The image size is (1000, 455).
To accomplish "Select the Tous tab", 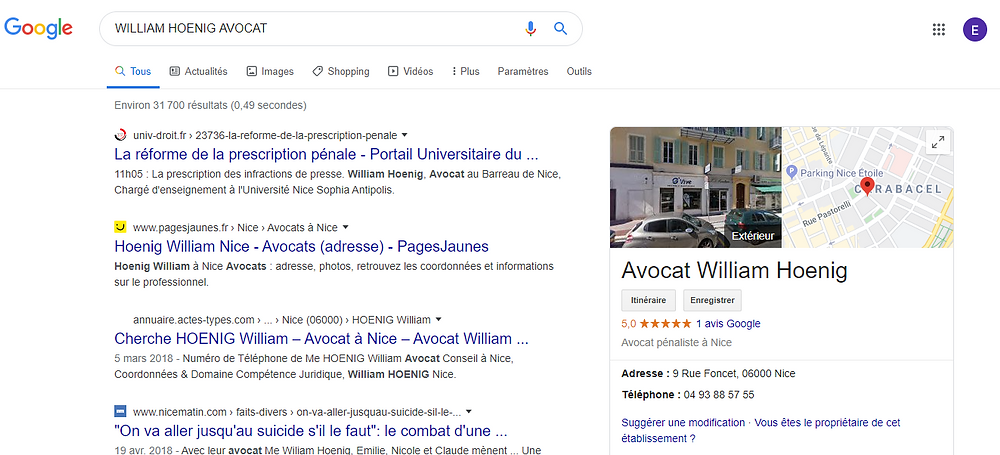I will click(133, 71).
